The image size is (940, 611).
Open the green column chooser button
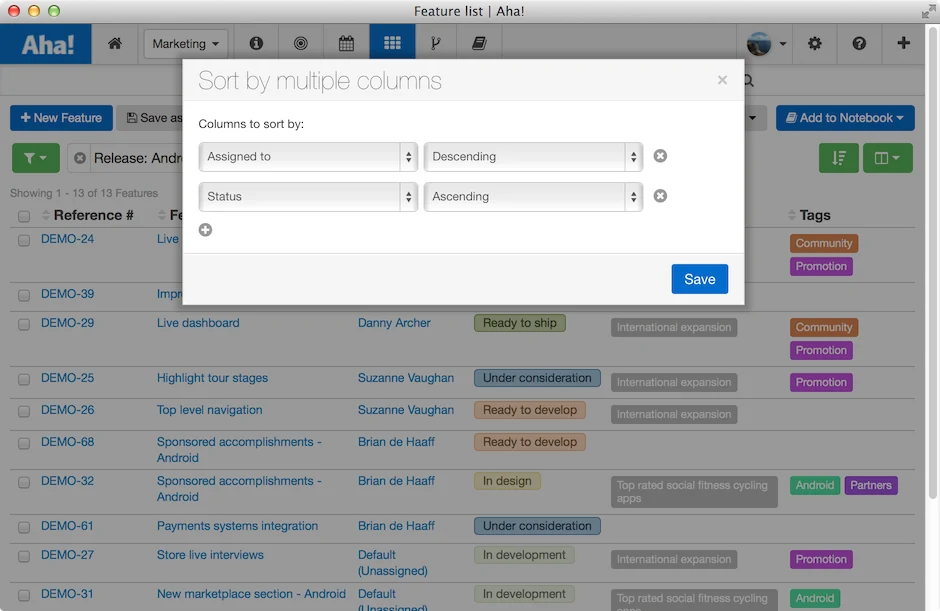coord(888,158)
